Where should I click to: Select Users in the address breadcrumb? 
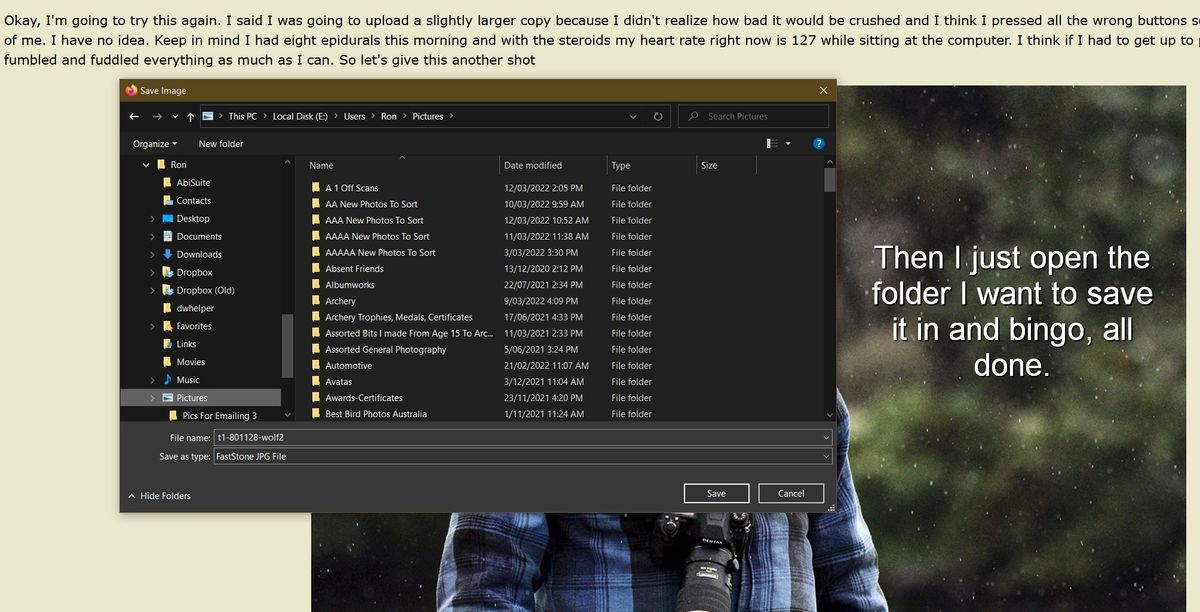click(354, 116)
